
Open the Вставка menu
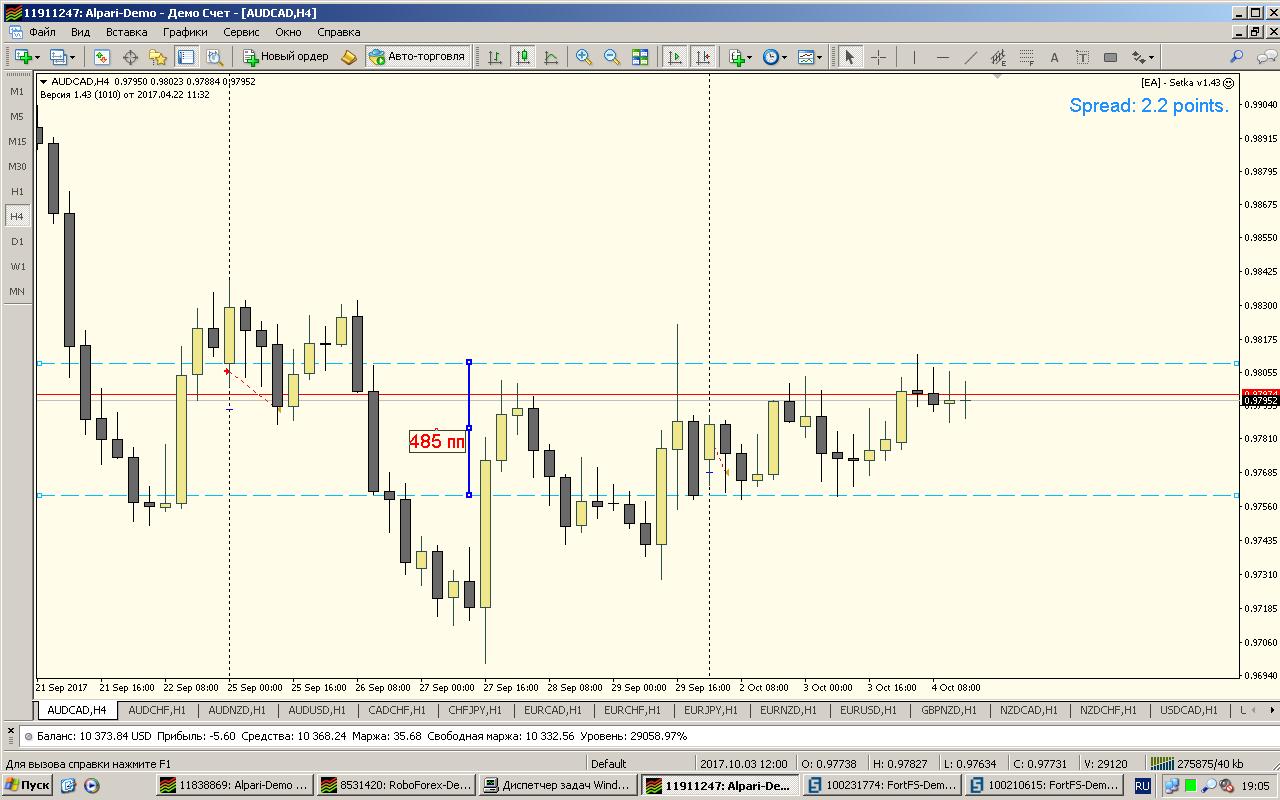pos(127,32)
